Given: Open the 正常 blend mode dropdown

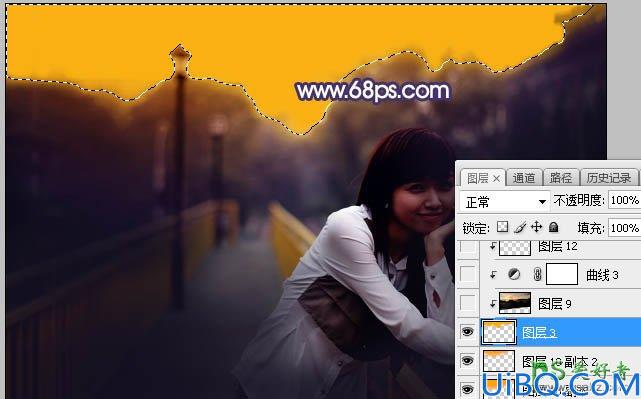Looking at the screenshot, I should (x=504, y=202).
